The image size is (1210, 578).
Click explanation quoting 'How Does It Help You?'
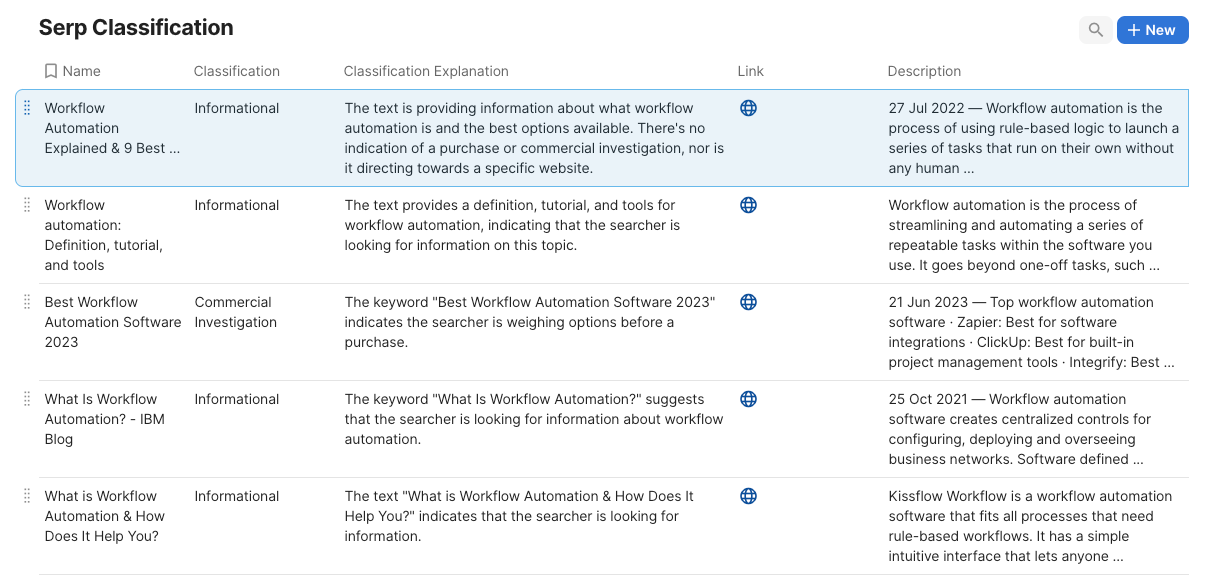(x=519, y=516)
